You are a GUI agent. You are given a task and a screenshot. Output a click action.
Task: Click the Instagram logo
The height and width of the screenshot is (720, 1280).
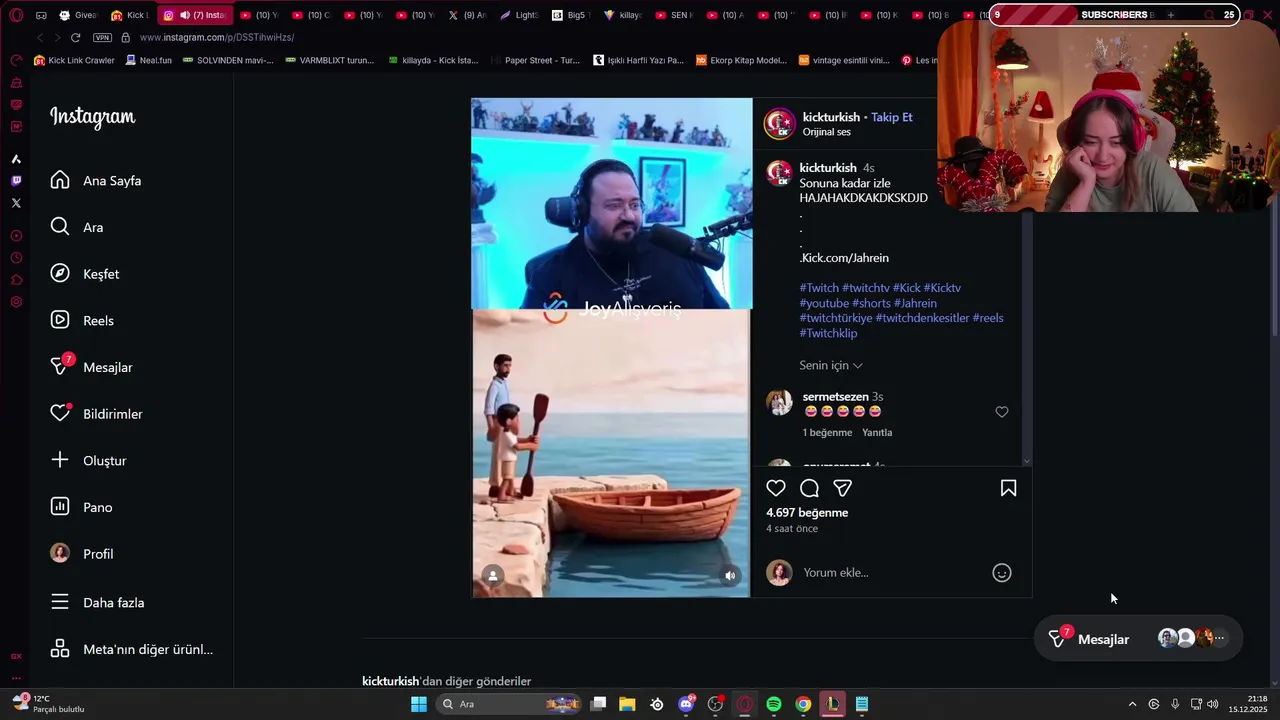[x=93, y=117]
